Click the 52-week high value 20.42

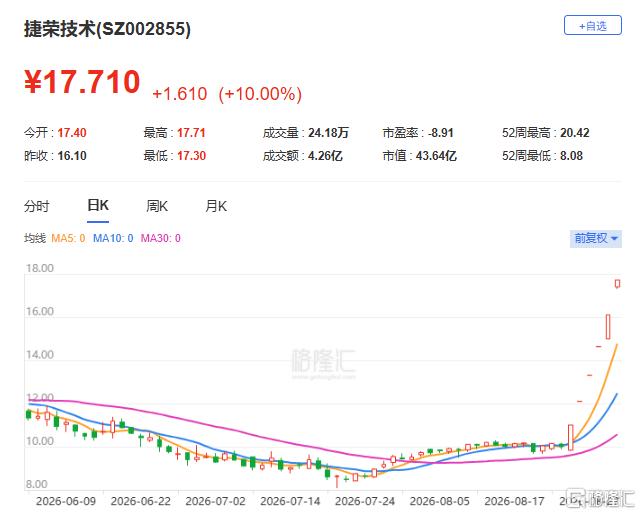[575, 133]
